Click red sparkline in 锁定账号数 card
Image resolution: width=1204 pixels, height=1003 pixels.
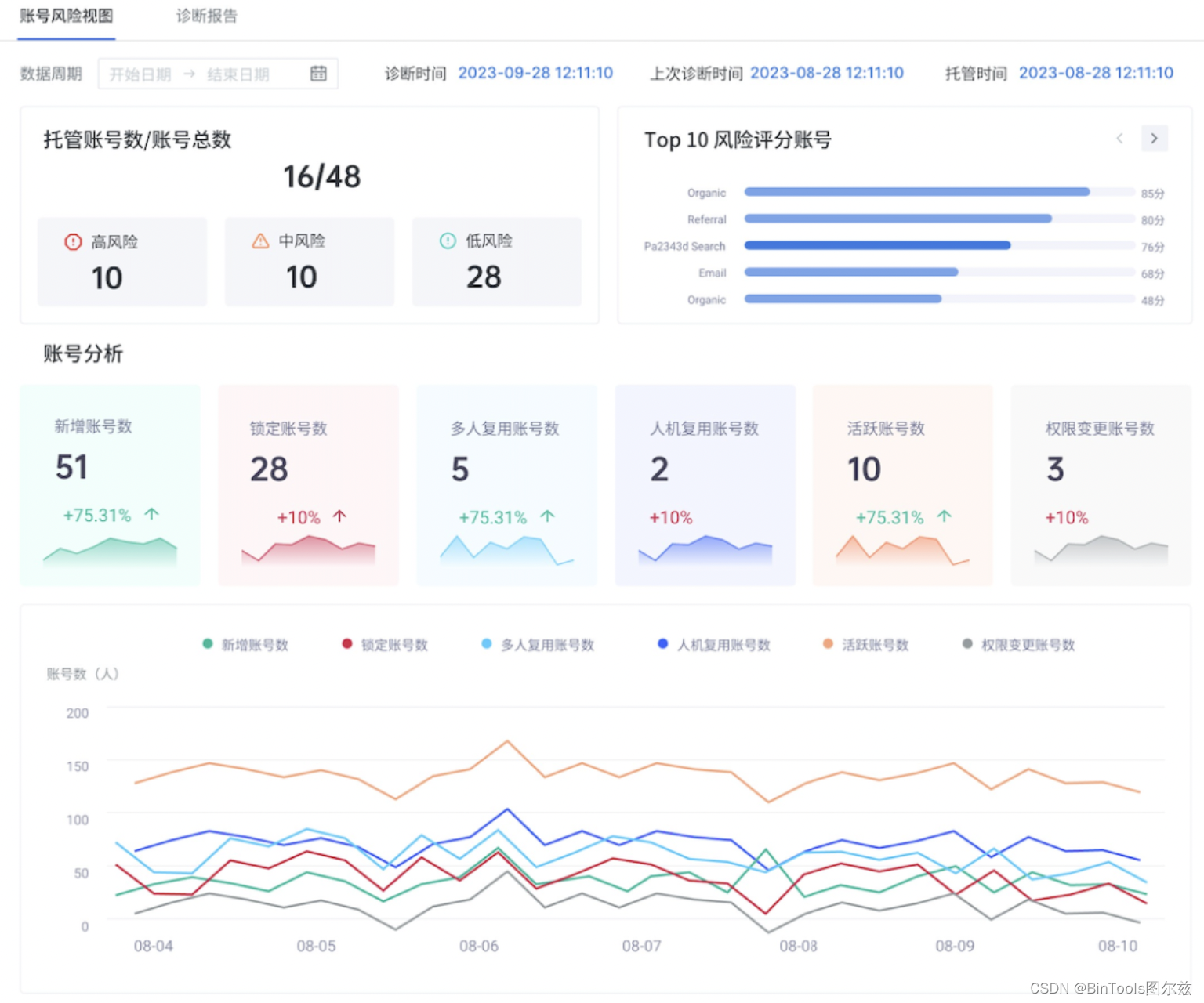coord(308,550)
